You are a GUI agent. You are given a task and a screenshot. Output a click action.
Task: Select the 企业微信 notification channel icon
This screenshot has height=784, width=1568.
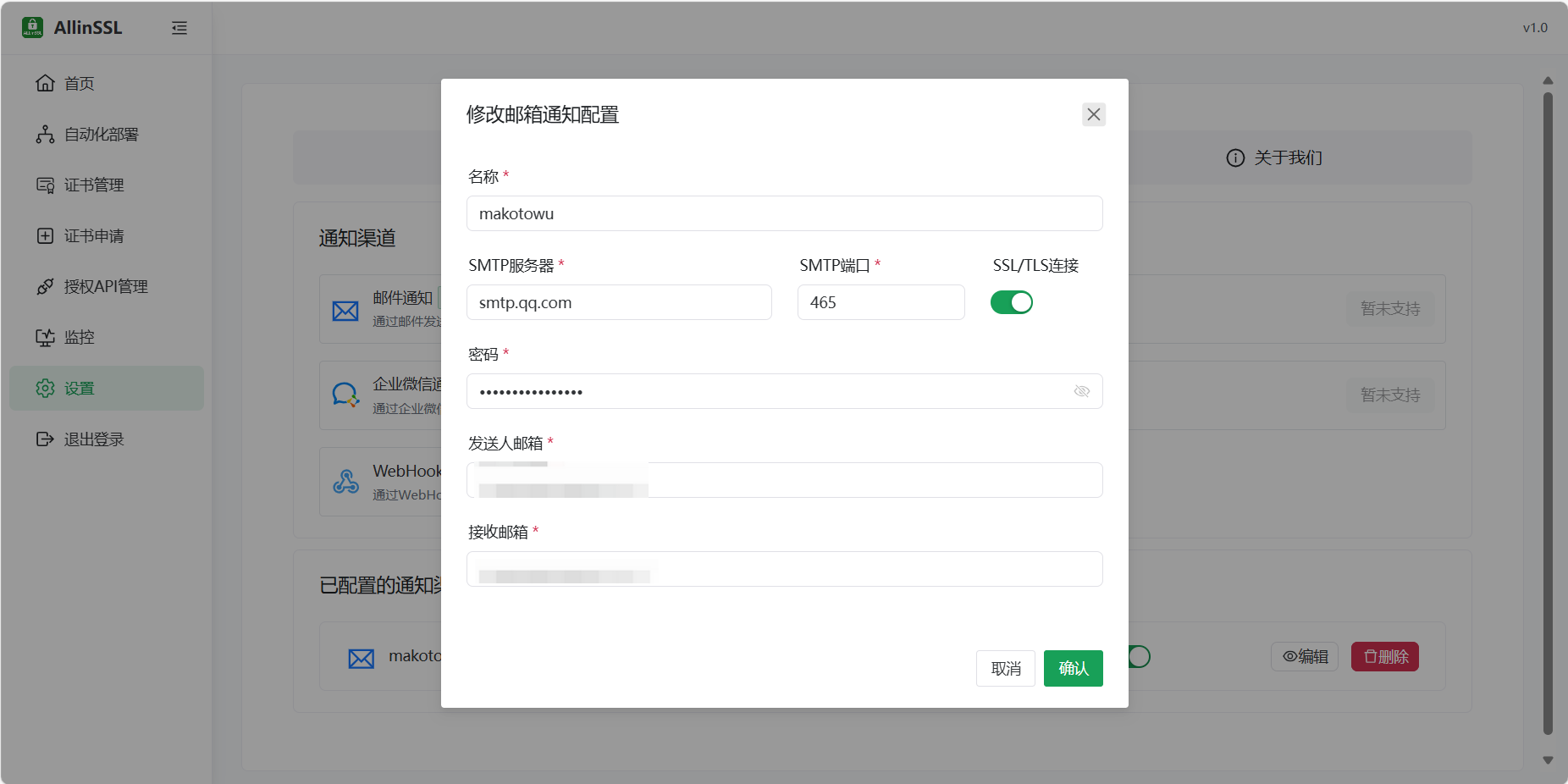pos(345,395)
